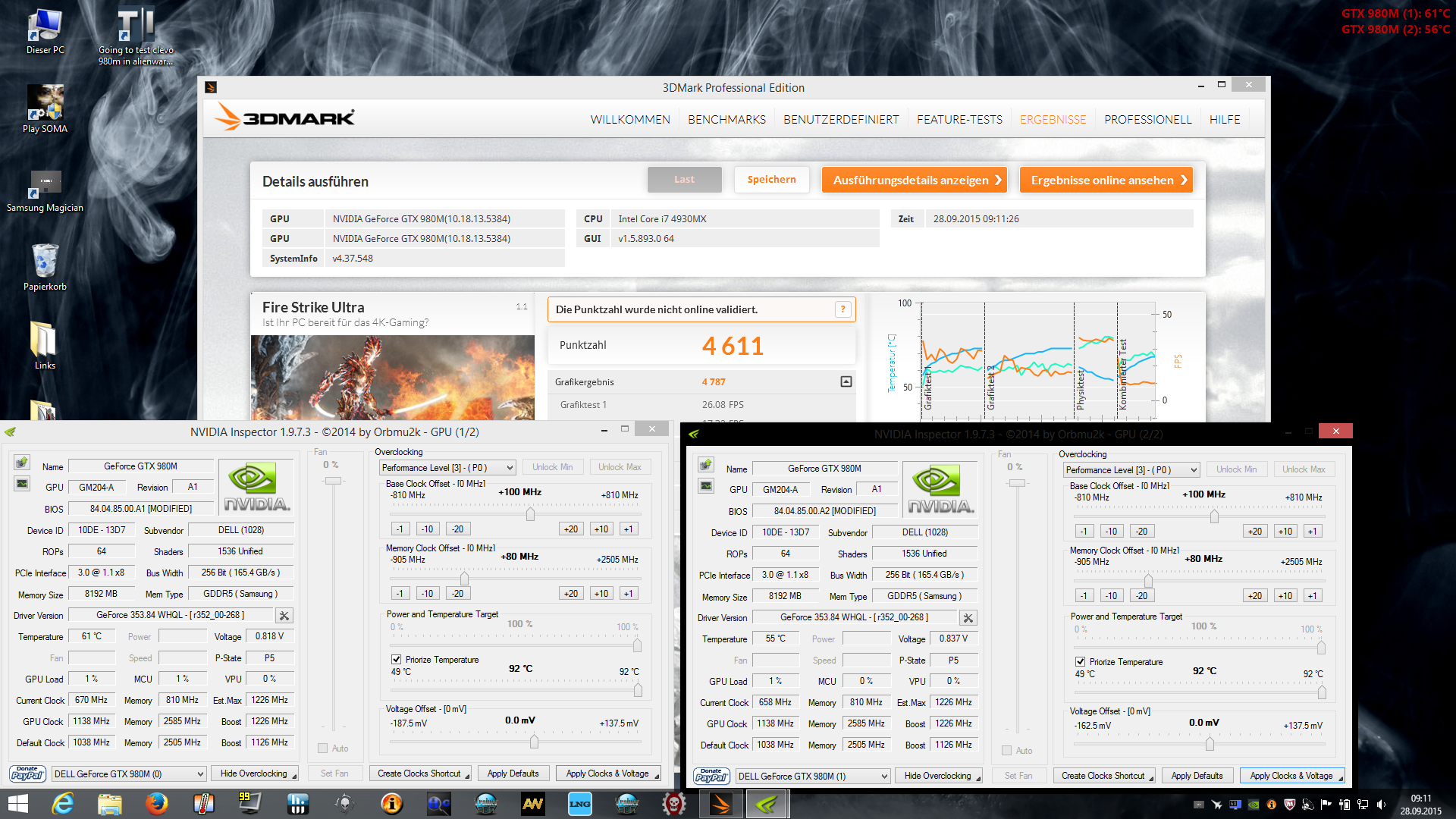Click PayPal Donate icon in GPU (1/2) window

27,773
